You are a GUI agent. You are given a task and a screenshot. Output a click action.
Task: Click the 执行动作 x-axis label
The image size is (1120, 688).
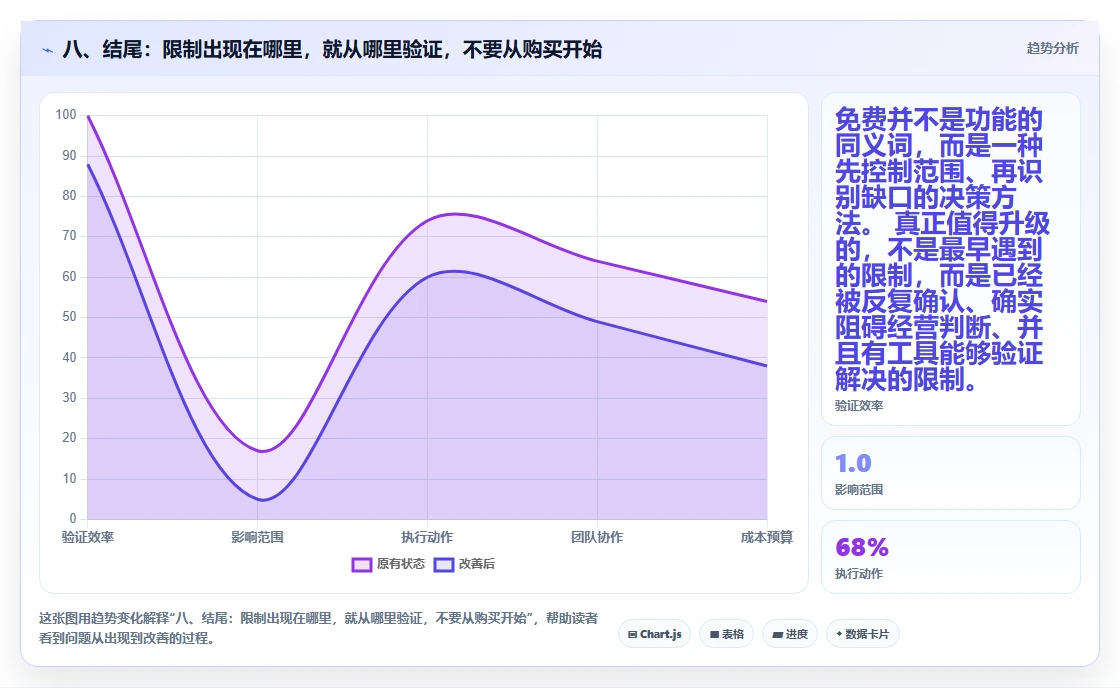click(x=427, y=537)
